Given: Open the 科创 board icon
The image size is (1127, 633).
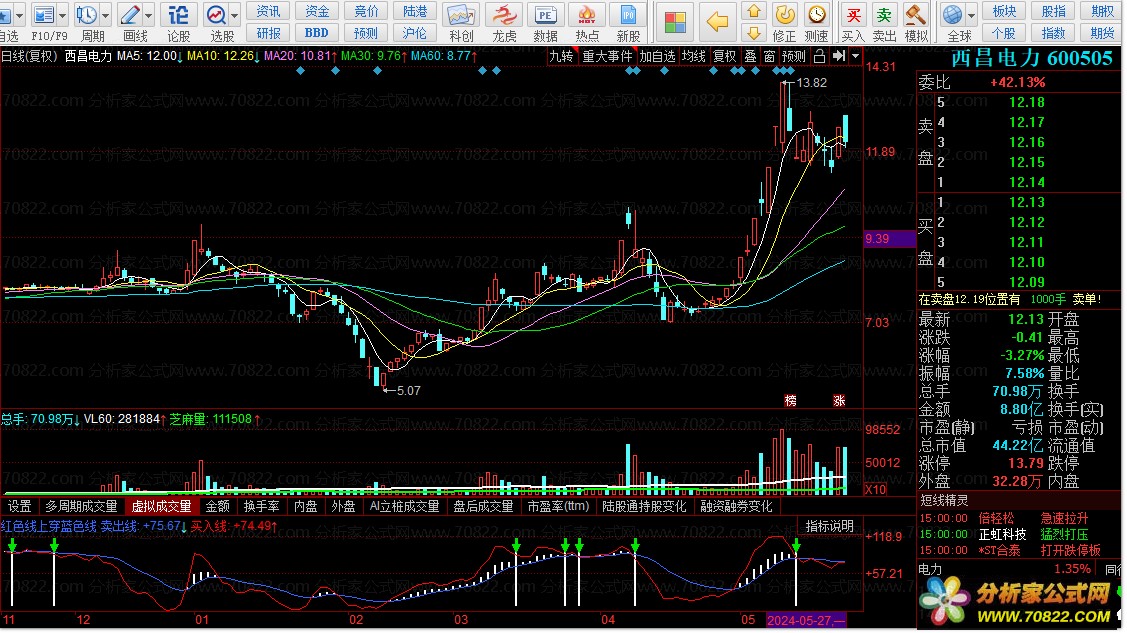Looking at the screenshot, I should pyautogui.click(x=461, y=15).
